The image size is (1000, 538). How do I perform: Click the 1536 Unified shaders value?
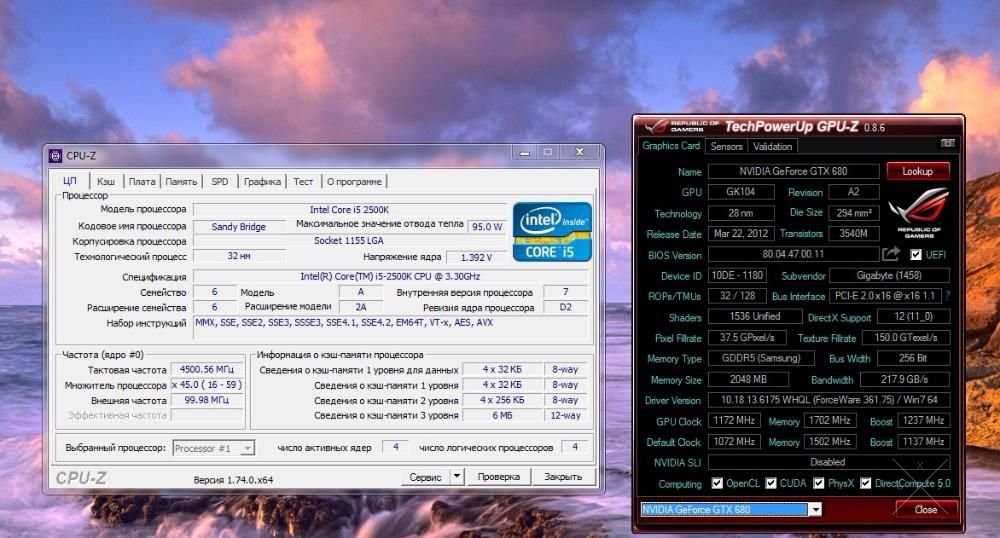[755, 316]
